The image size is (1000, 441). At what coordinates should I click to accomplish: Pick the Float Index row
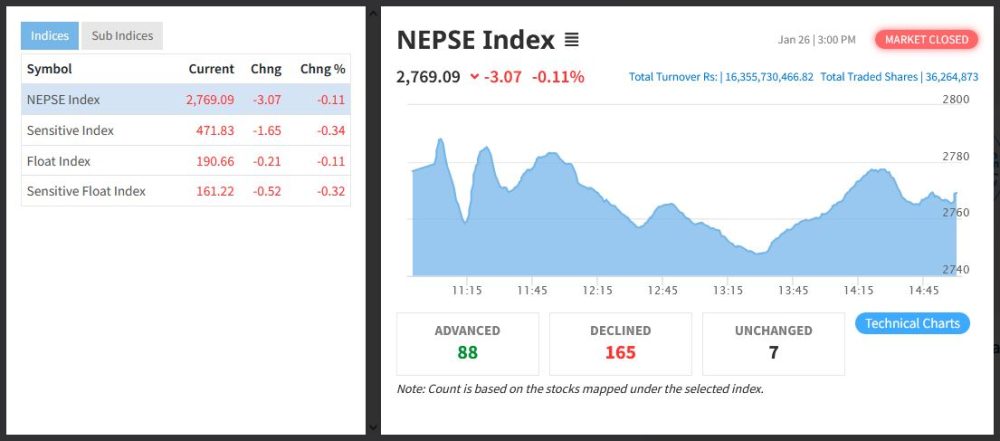click(x=59, y=161)
